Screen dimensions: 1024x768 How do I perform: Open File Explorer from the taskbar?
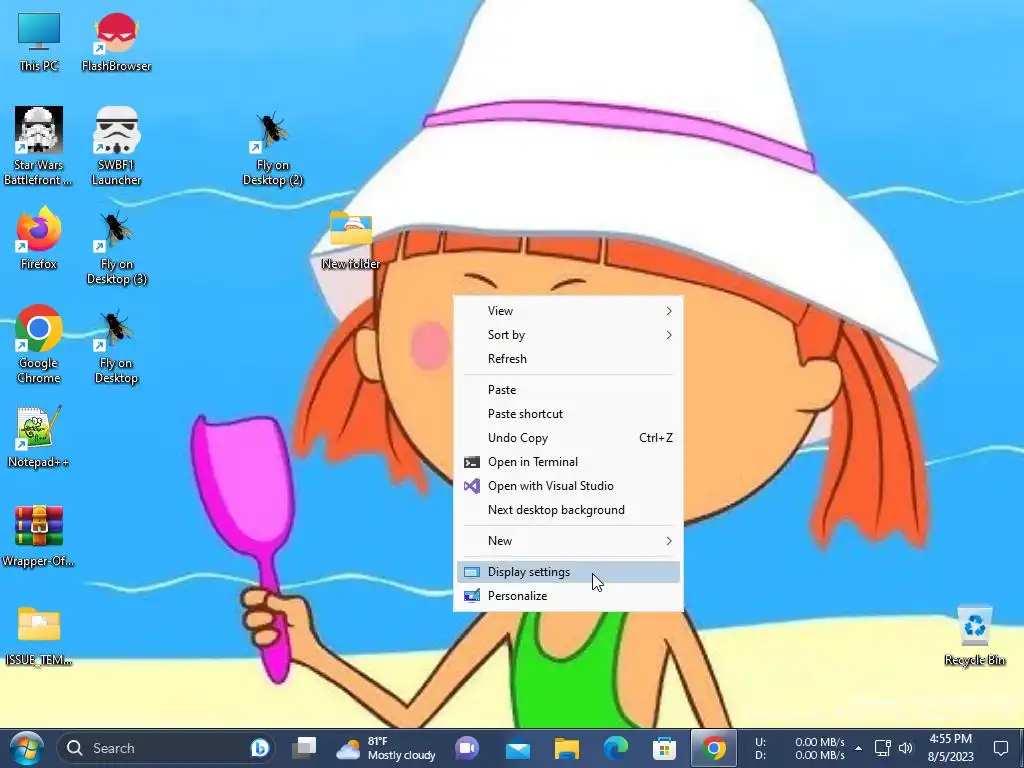click(567, 748)
